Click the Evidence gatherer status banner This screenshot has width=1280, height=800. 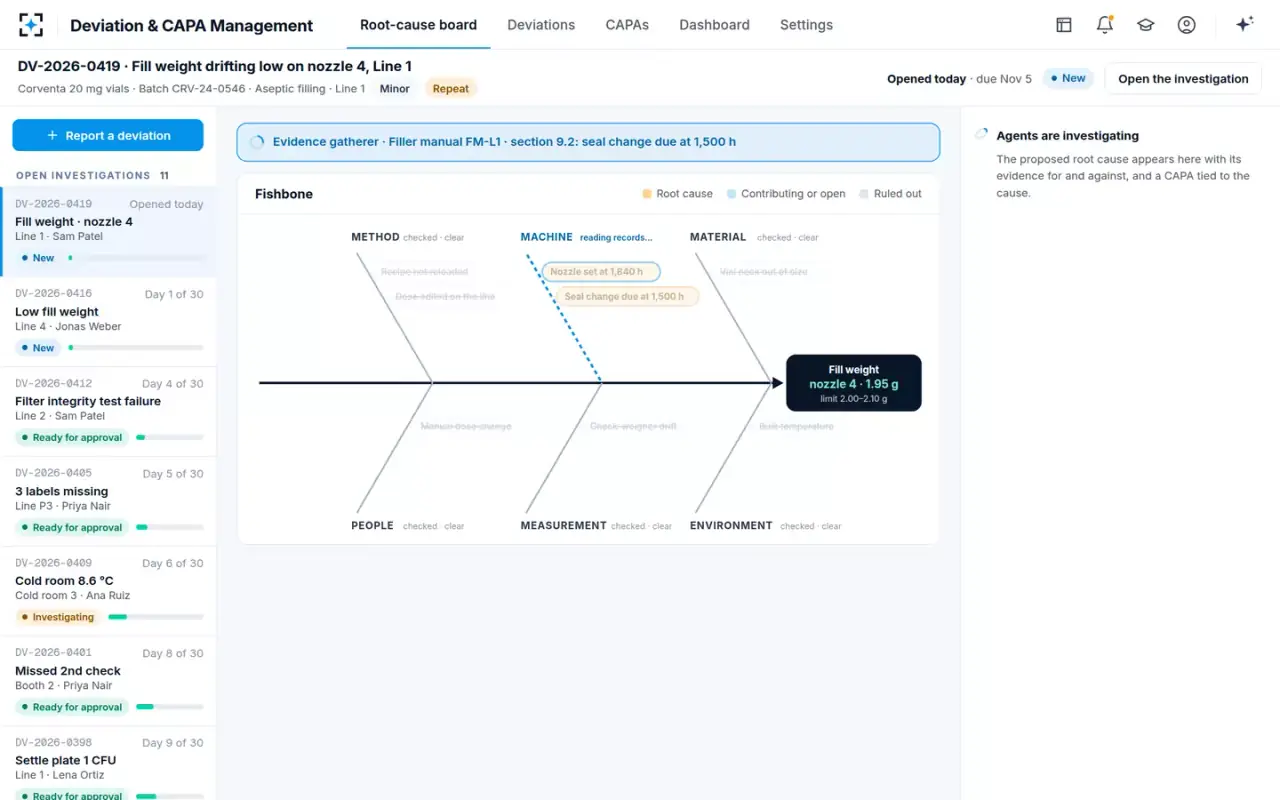(588, 142)
